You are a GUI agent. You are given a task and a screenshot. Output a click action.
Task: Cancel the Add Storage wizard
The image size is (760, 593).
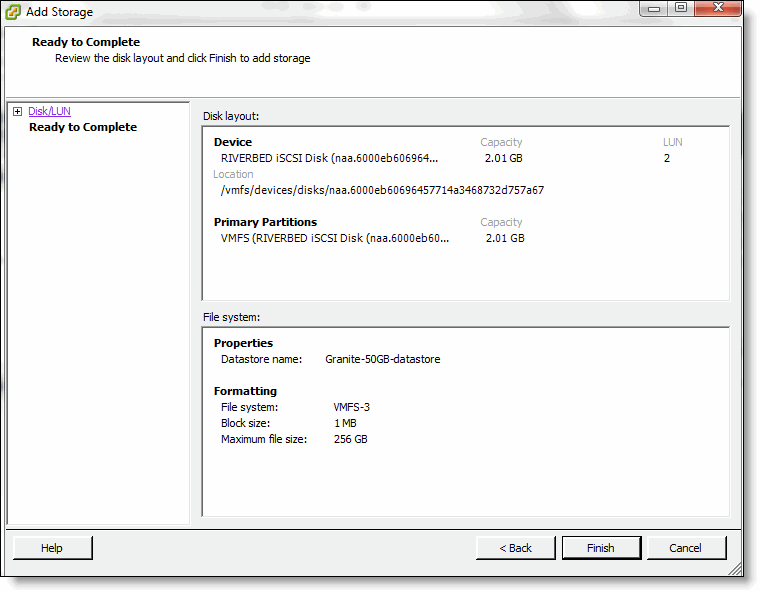coord(686,548)
